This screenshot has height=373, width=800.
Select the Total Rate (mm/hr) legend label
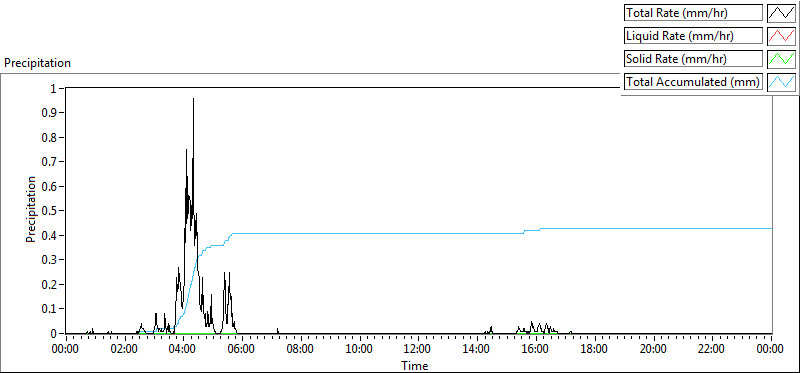click(693, 13)
